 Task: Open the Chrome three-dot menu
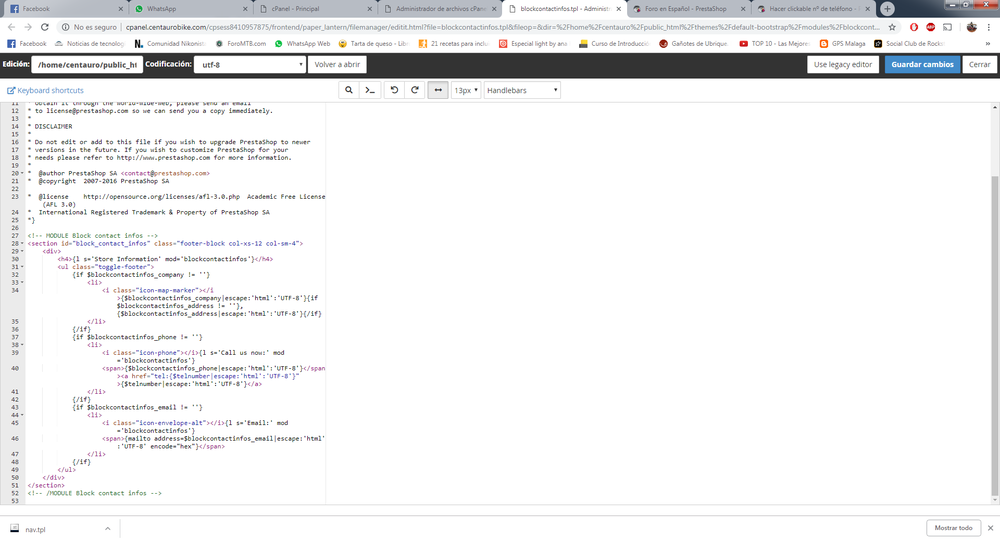989,27
